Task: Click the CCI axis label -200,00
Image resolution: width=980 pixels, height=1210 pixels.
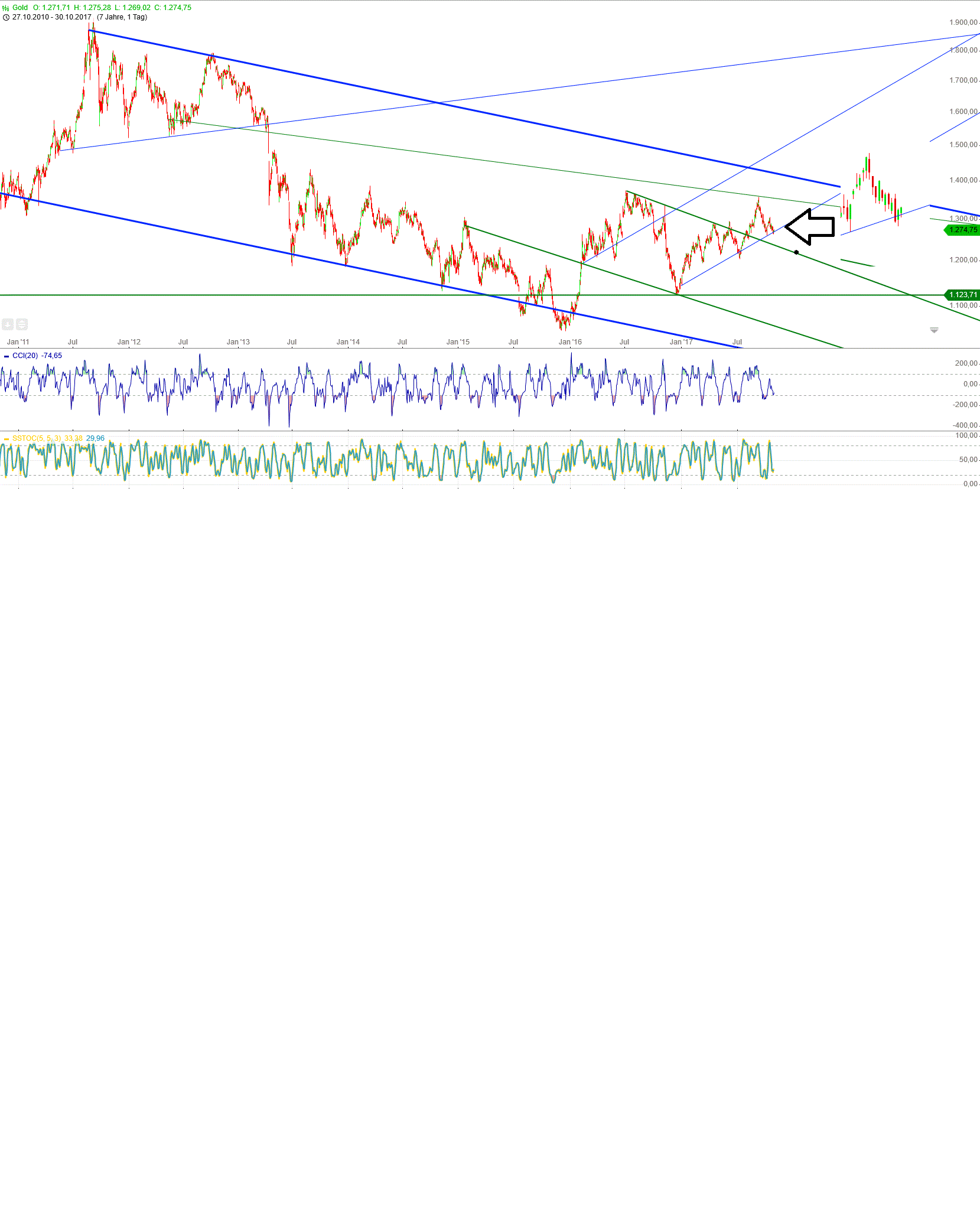Action: point(965,405)
